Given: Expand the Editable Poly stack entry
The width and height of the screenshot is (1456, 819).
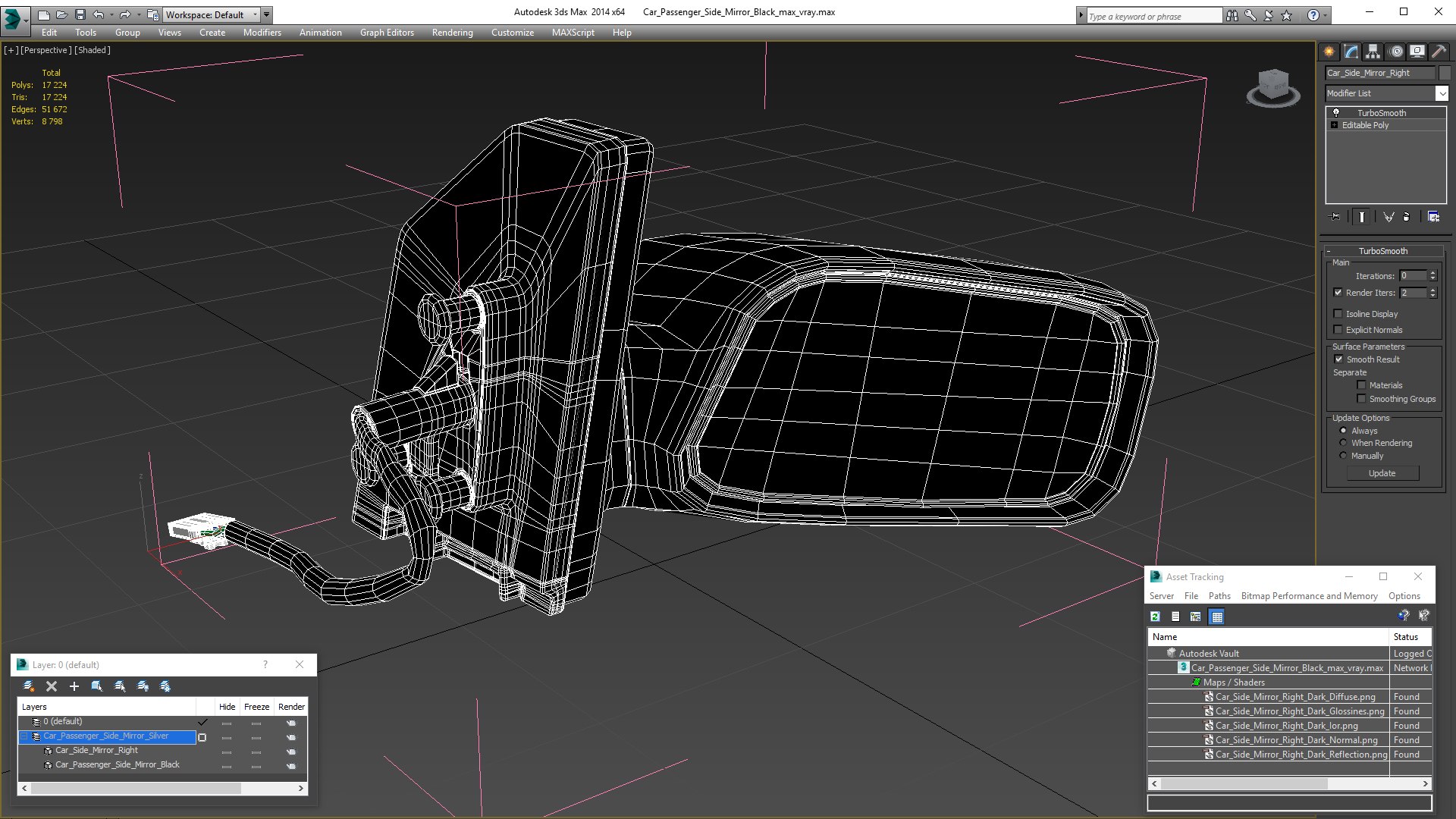Looking at the screenshot, I should tap(1334, 125).
